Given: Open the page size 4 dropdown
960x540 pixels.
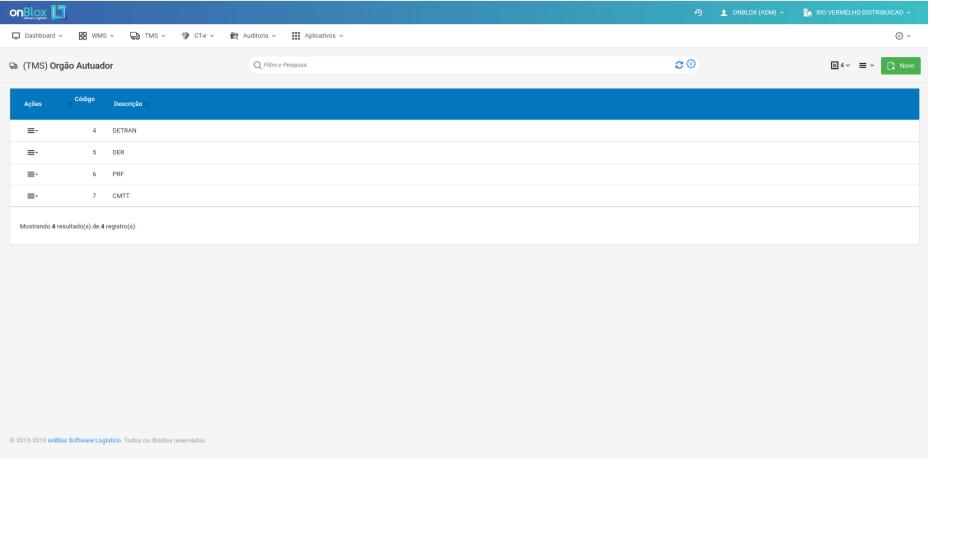Looking at the screenshot, I should (840, 65).
